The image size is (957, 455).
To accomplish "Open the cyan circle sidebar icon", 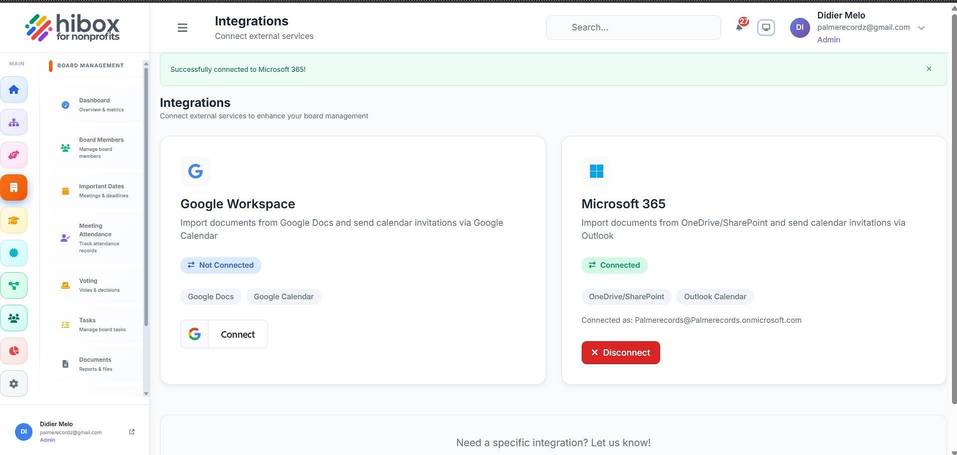I will click(13, 253).
